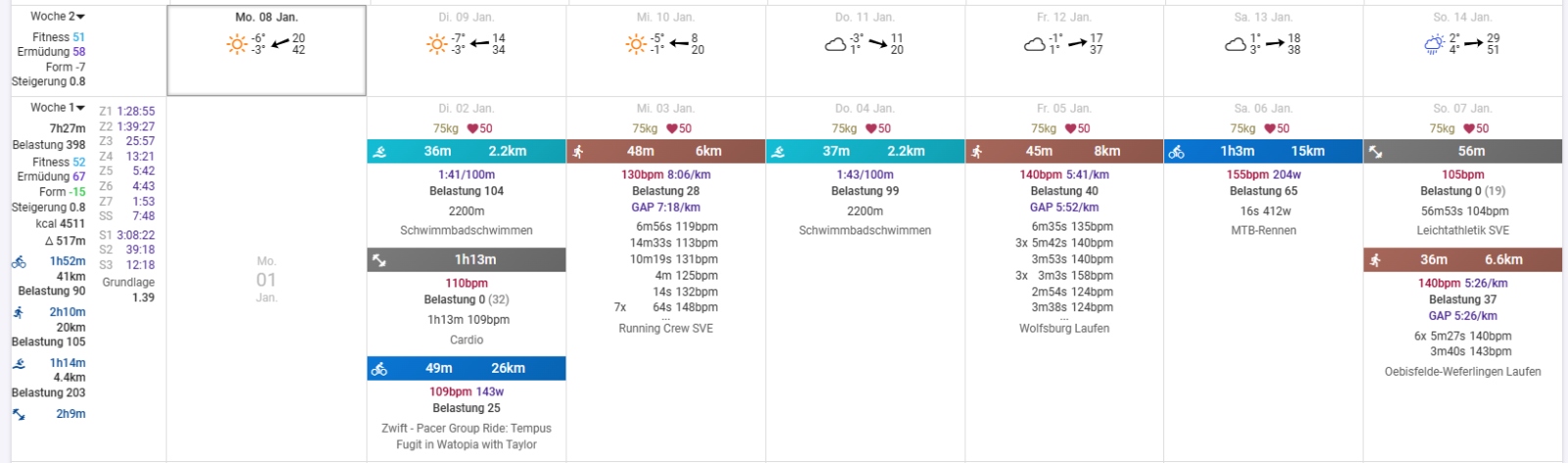Open the Woche 1 dropdown arrow

[81, 108]
